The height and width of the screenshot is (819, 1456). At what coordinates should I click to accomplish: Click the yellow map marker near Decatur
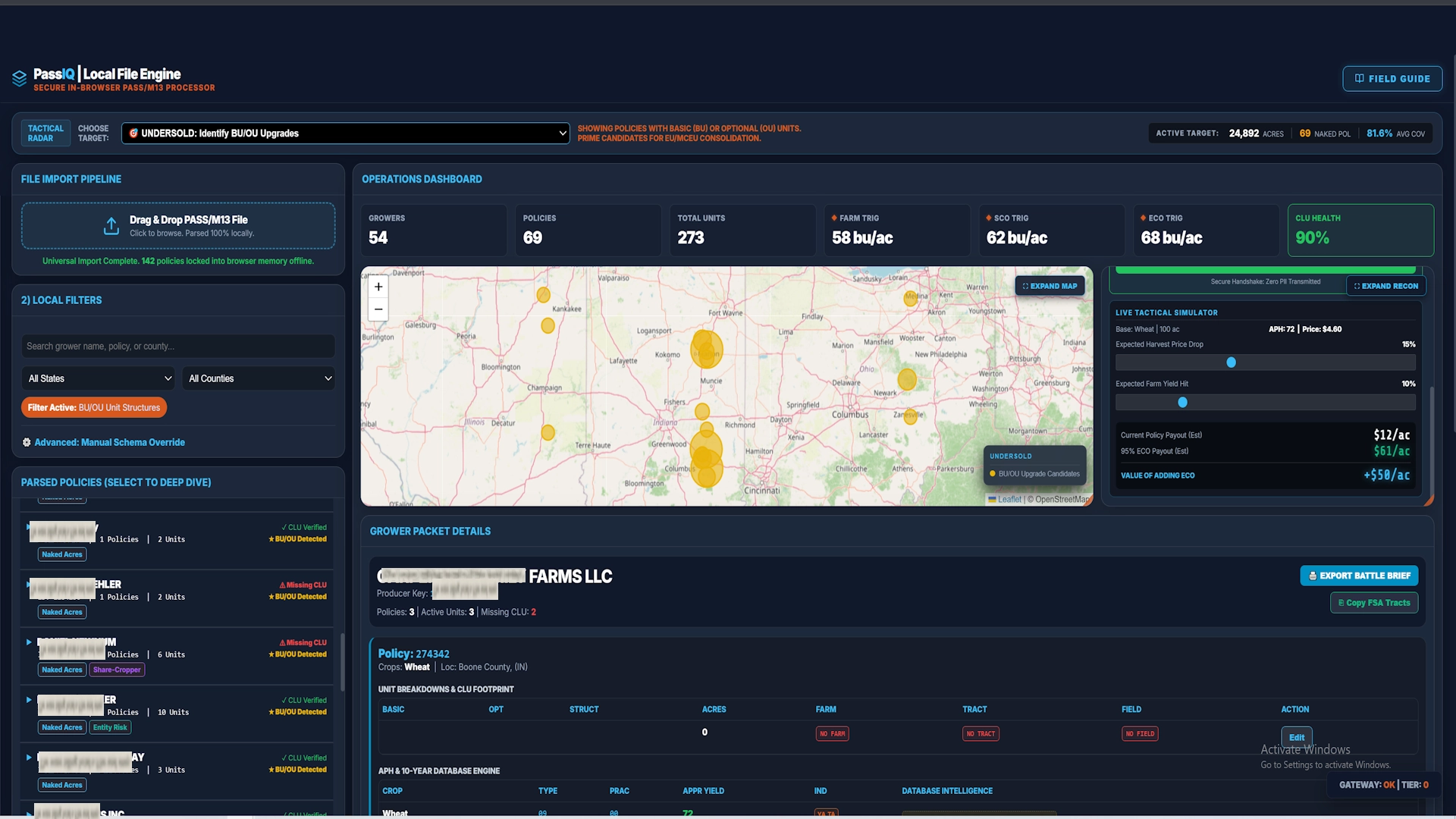point(548,433)
